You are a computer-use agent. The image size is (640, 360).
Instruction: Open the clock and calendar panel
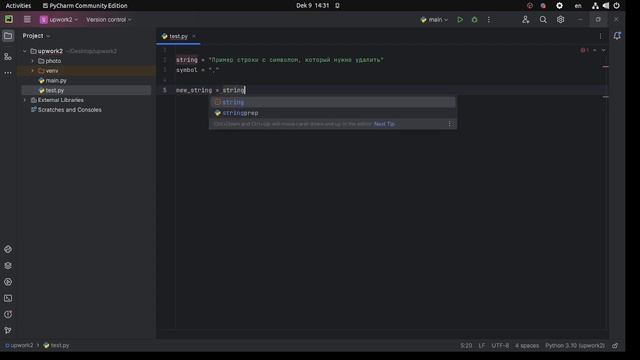click(x=313, y=6)
